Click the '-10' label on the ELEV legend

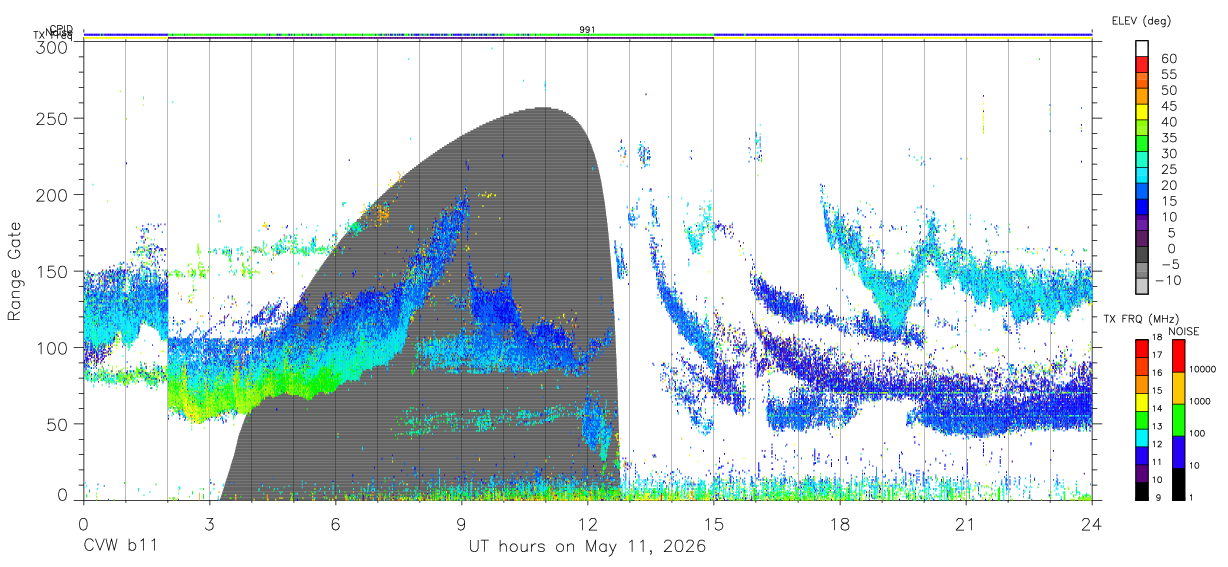coord(1169,279)
